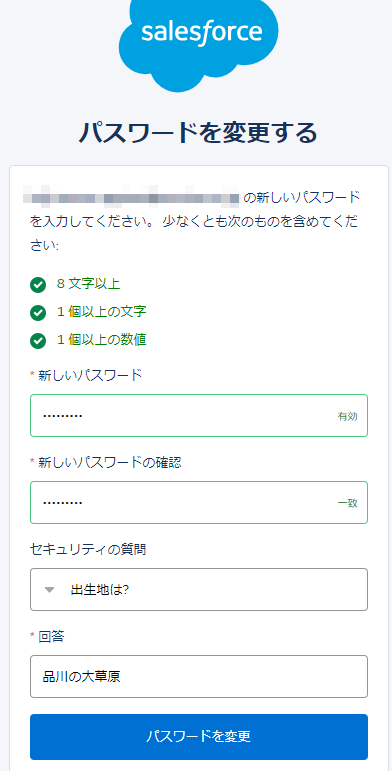Submit with the パスワードを変更 button
Viewport: 392px width, 771px height.
point(199,737)
